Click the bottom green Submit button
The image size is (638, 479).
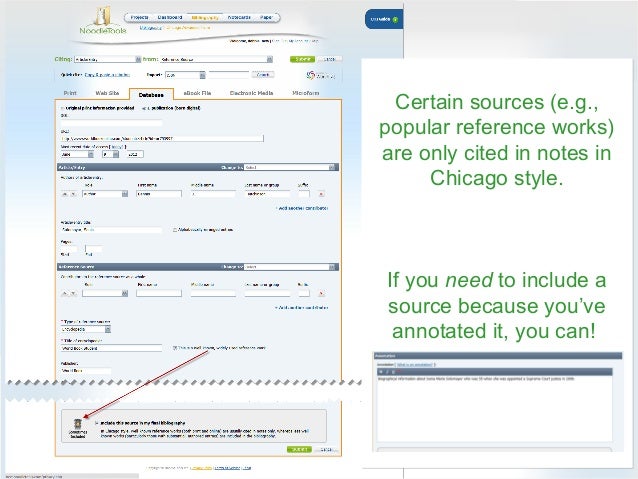tap(299, 449)
